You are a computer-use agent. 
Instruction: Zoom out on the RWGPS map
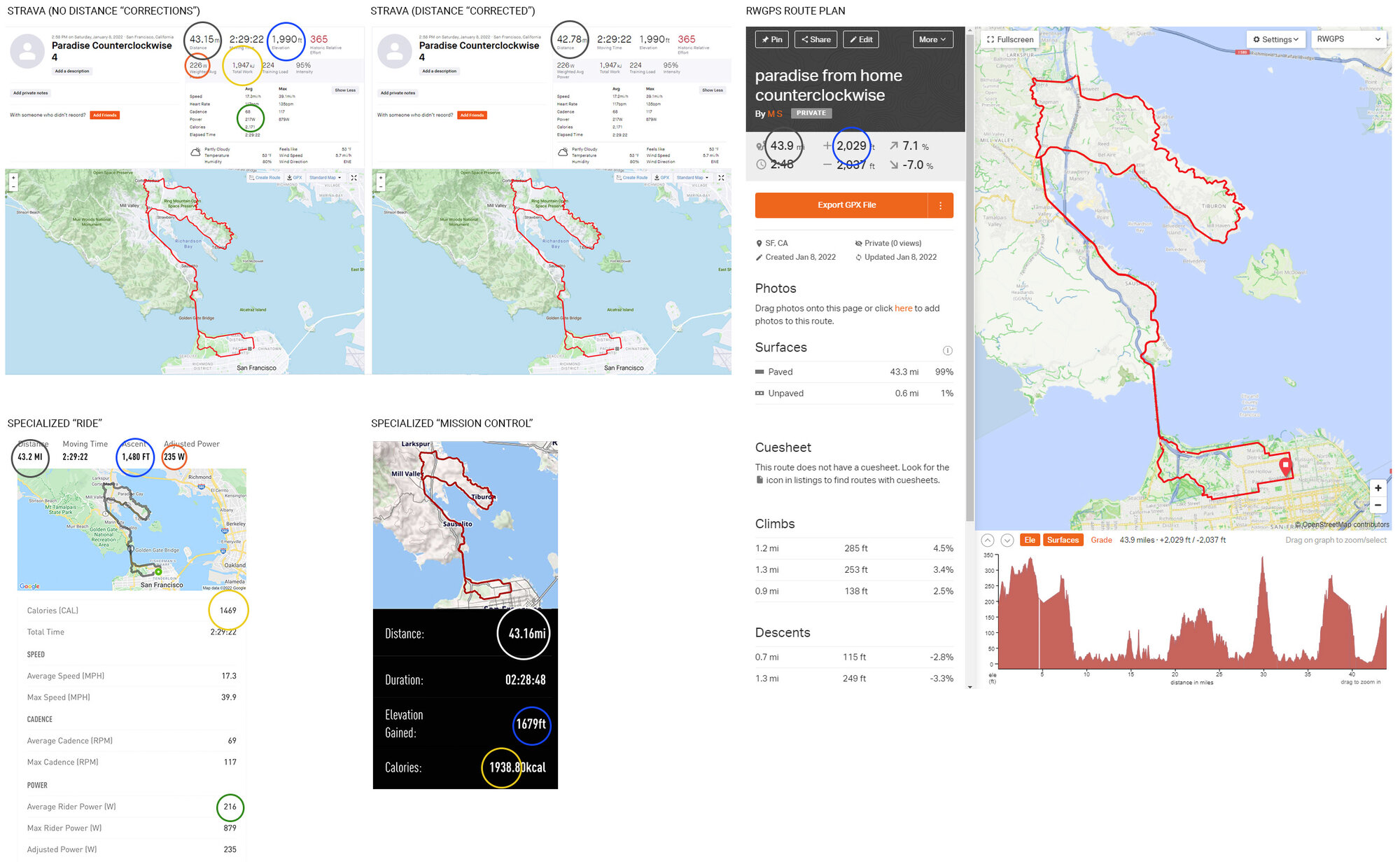[1378, 505]
